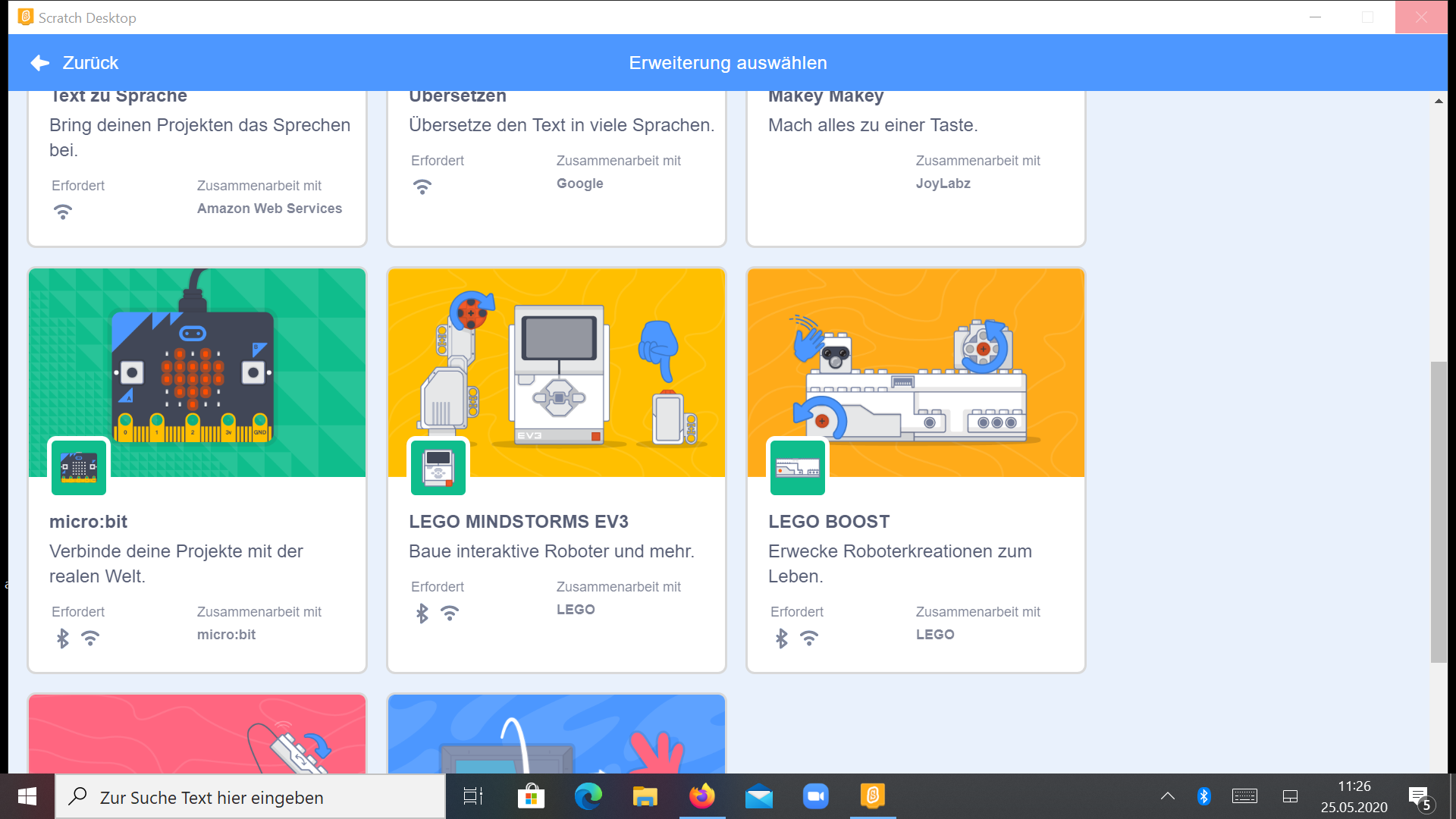This screenshot has height=819, width=1456.
Task: Click 'JoyLabz' collaborator text
Action: (x=943, y=184)
